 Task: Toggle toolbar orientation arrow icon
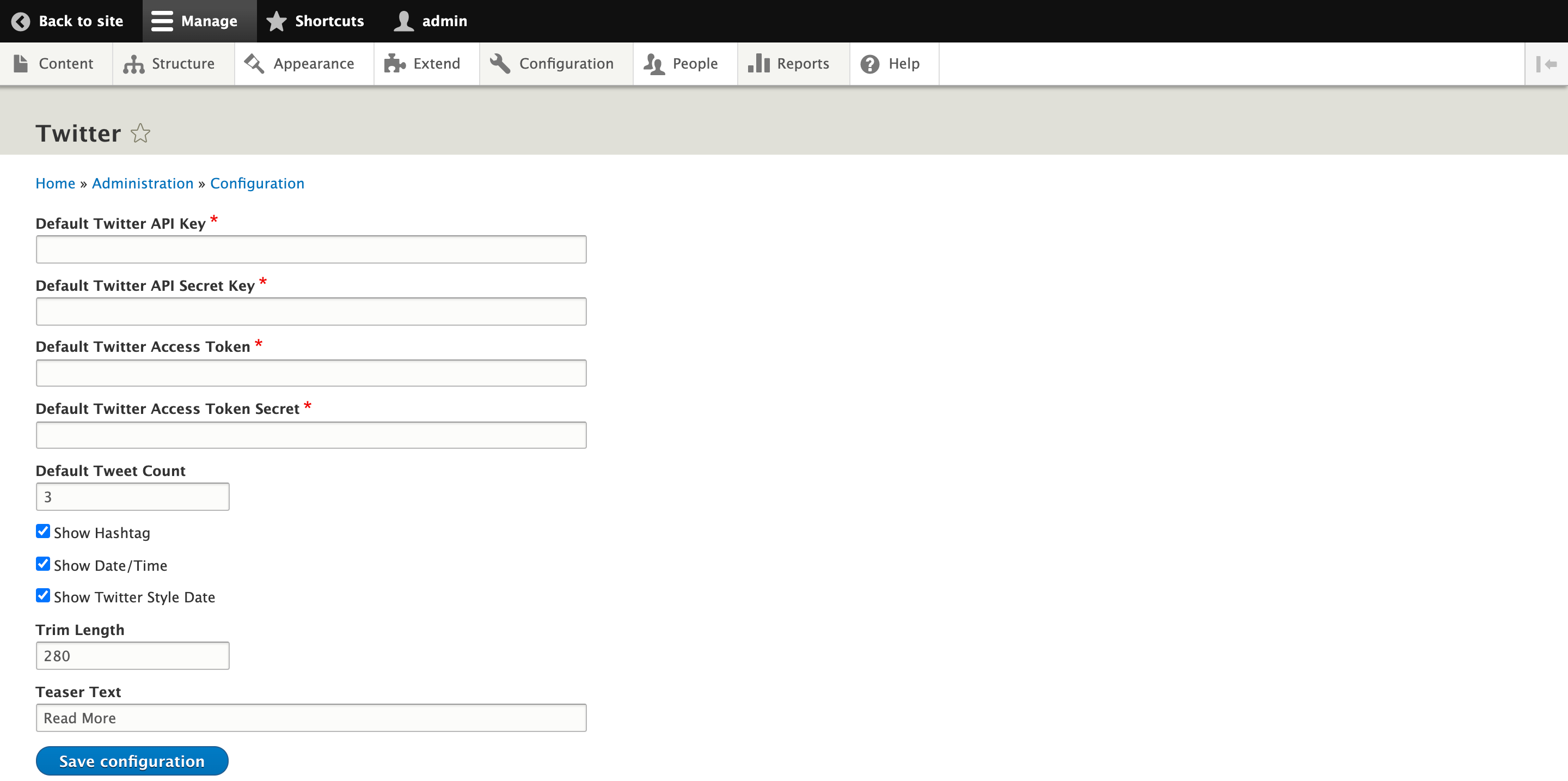pyautogui.click(x=1546, y=64)
